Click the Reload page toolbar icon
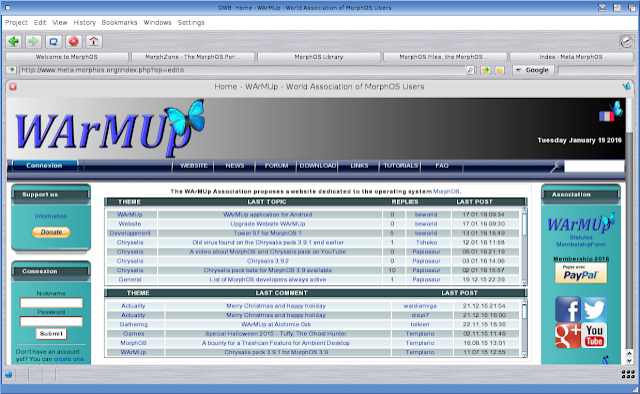Viewport: 640px width, 394px height. 53,42
